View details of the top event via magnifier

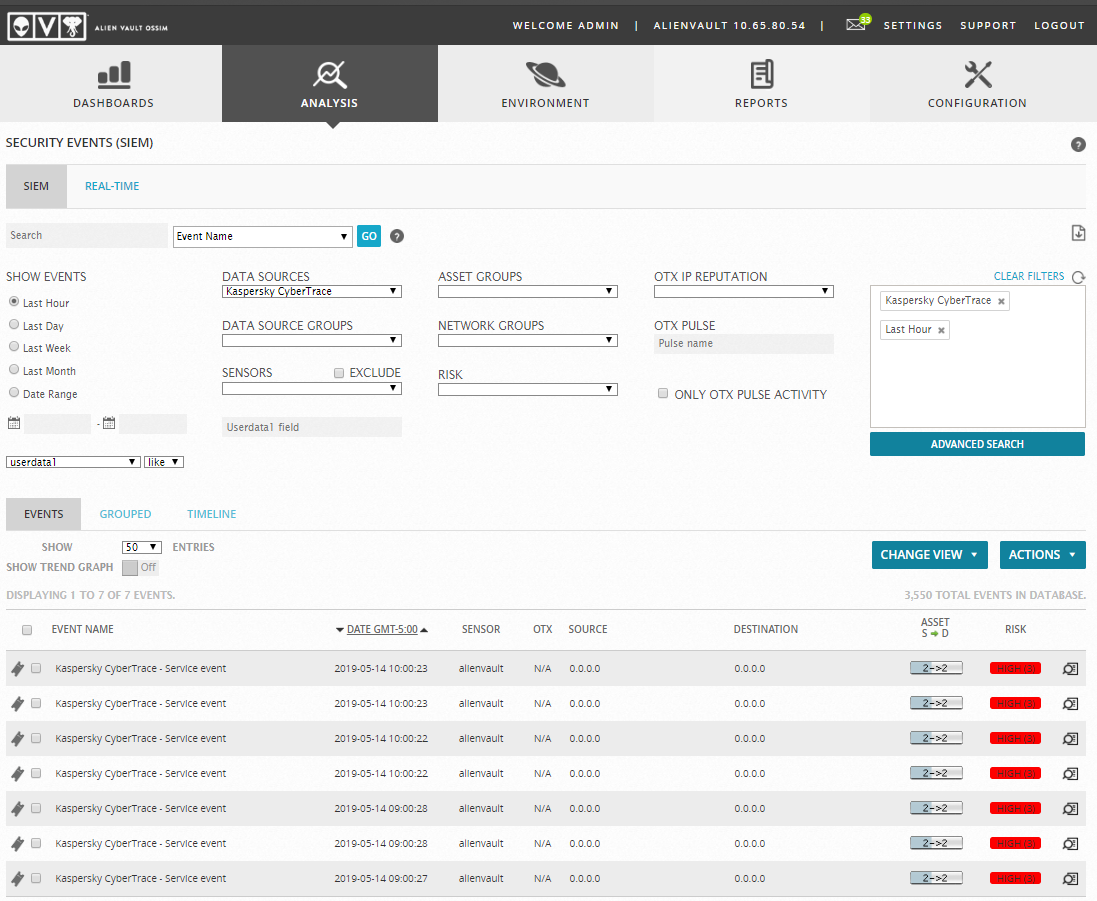[1070, 668]
